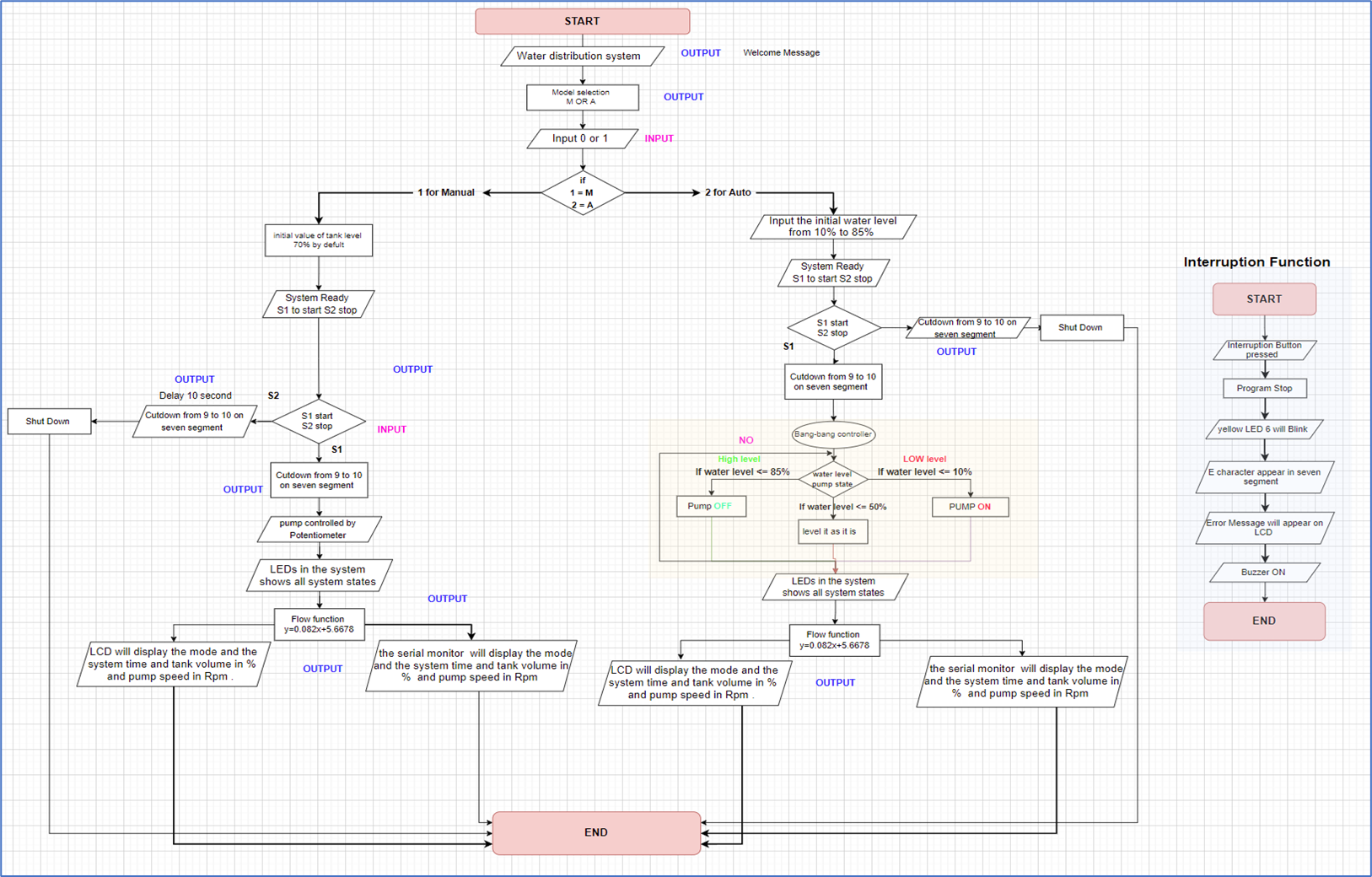Click the Input 0 or 1 parallelogram

pyautogui.click(x=582, y=138)
